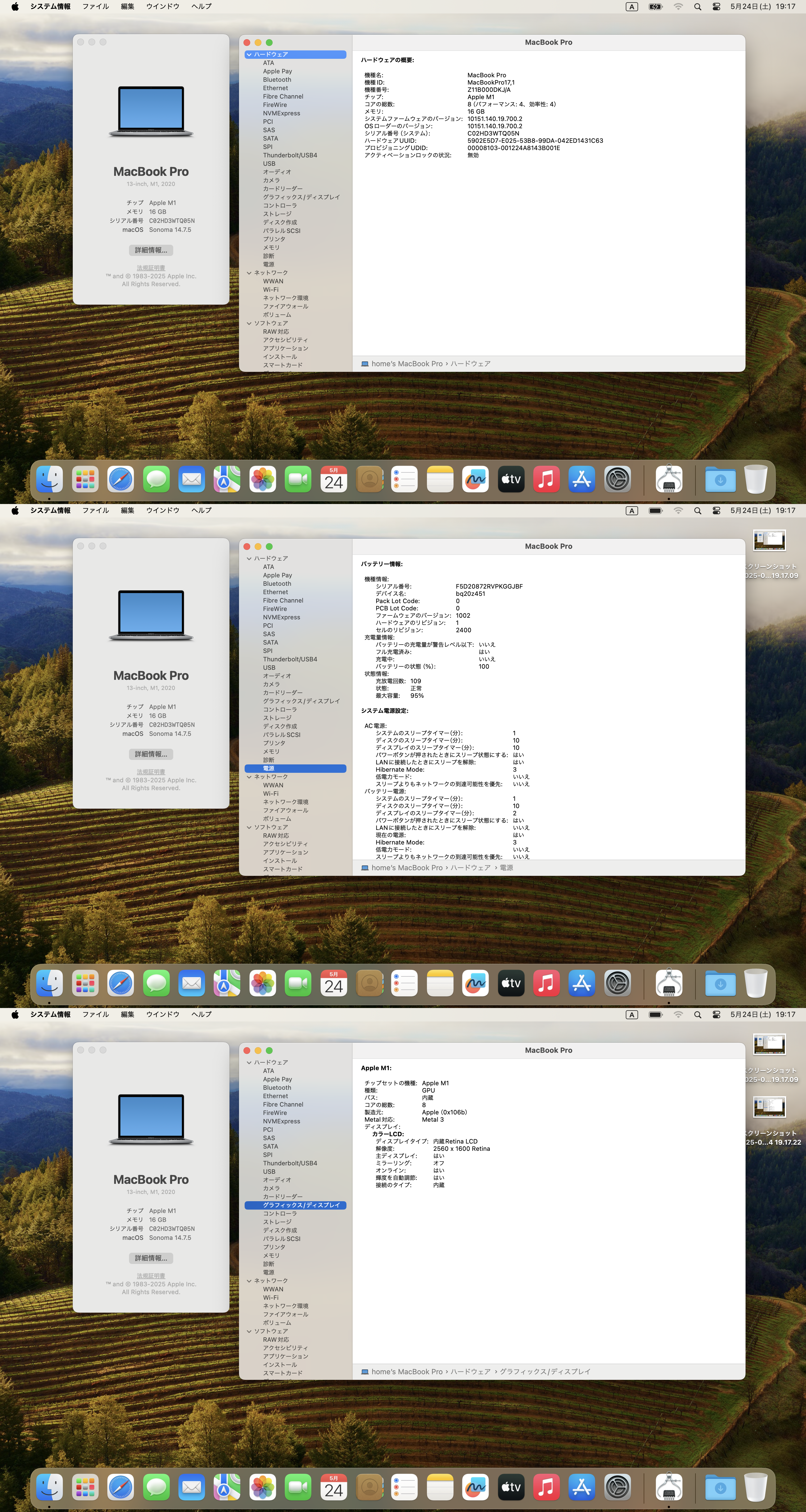Open Safari in dock under hardware overview window
Screen dimensions: 806x1512
click(121, 479)
